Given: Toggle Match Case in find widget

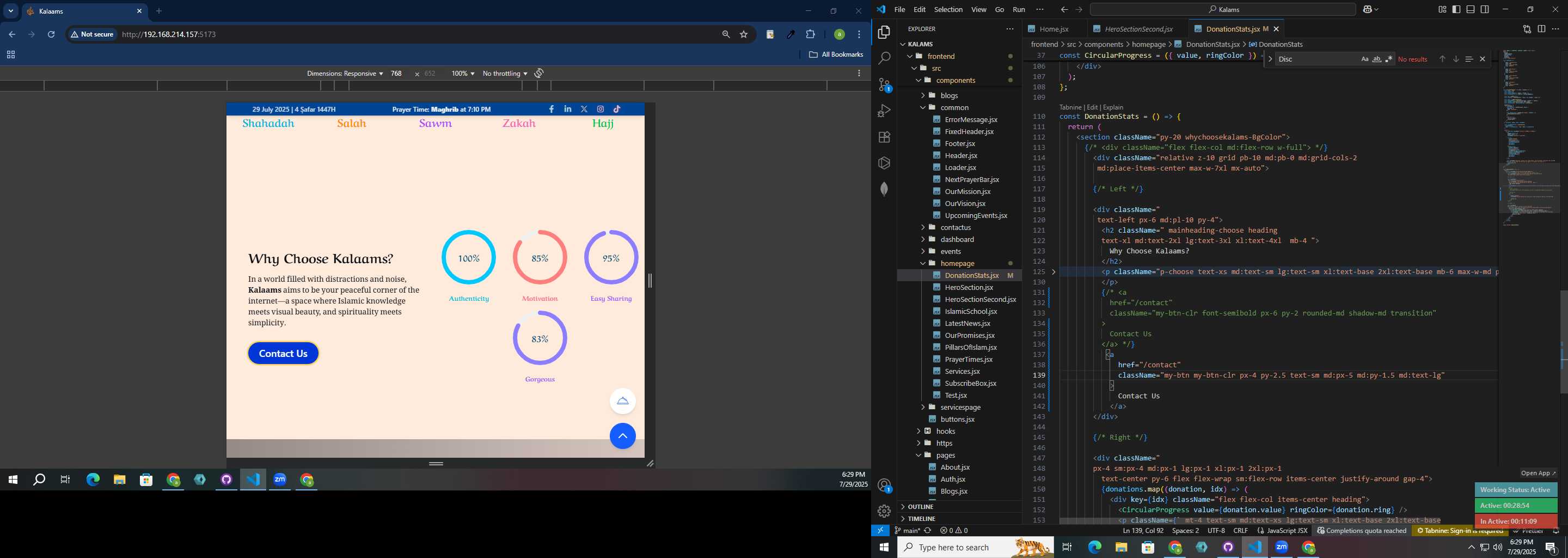Looking at the screenshot, I should (x=1365, y=59).
